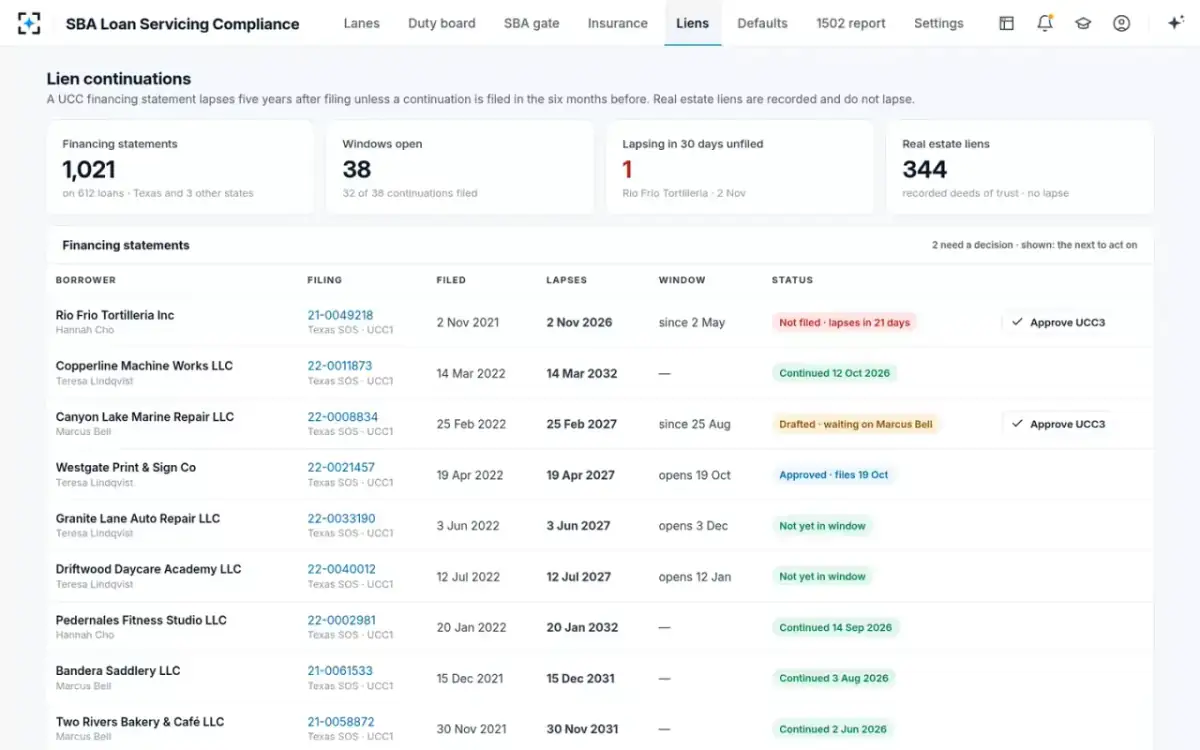Viewport: 1200px width, 750px height.
Task: Open filing 22-0011873
Action: pos(340,366)
